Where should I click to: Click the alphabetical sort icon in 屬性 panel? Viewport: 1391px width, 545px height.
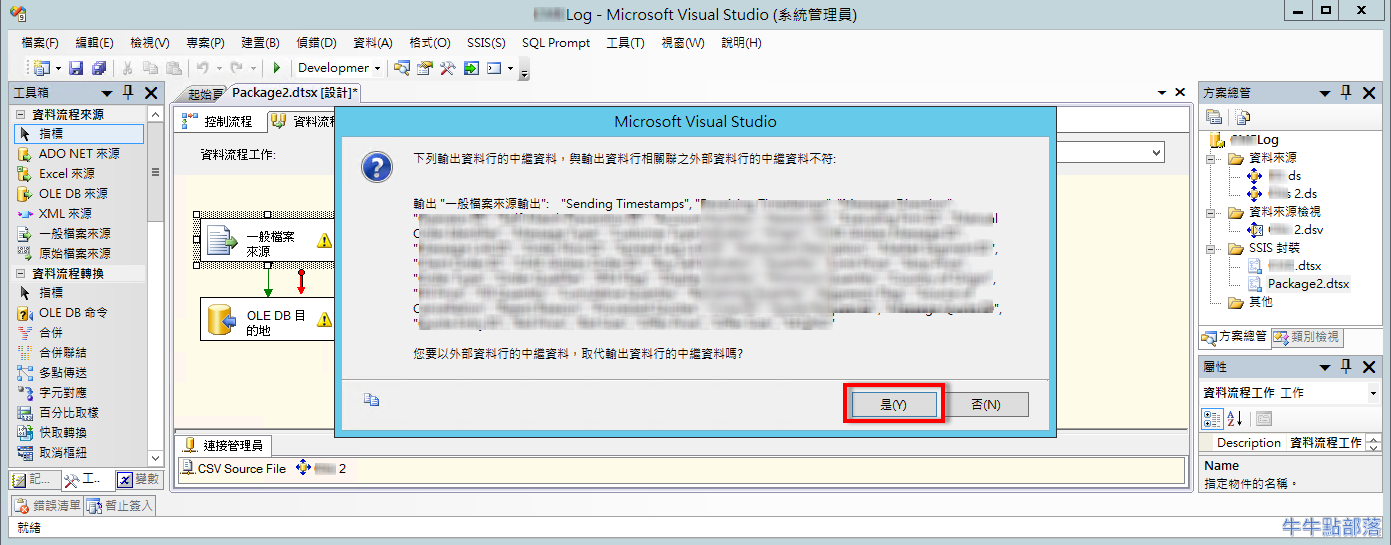click(x=1234, y=418)
